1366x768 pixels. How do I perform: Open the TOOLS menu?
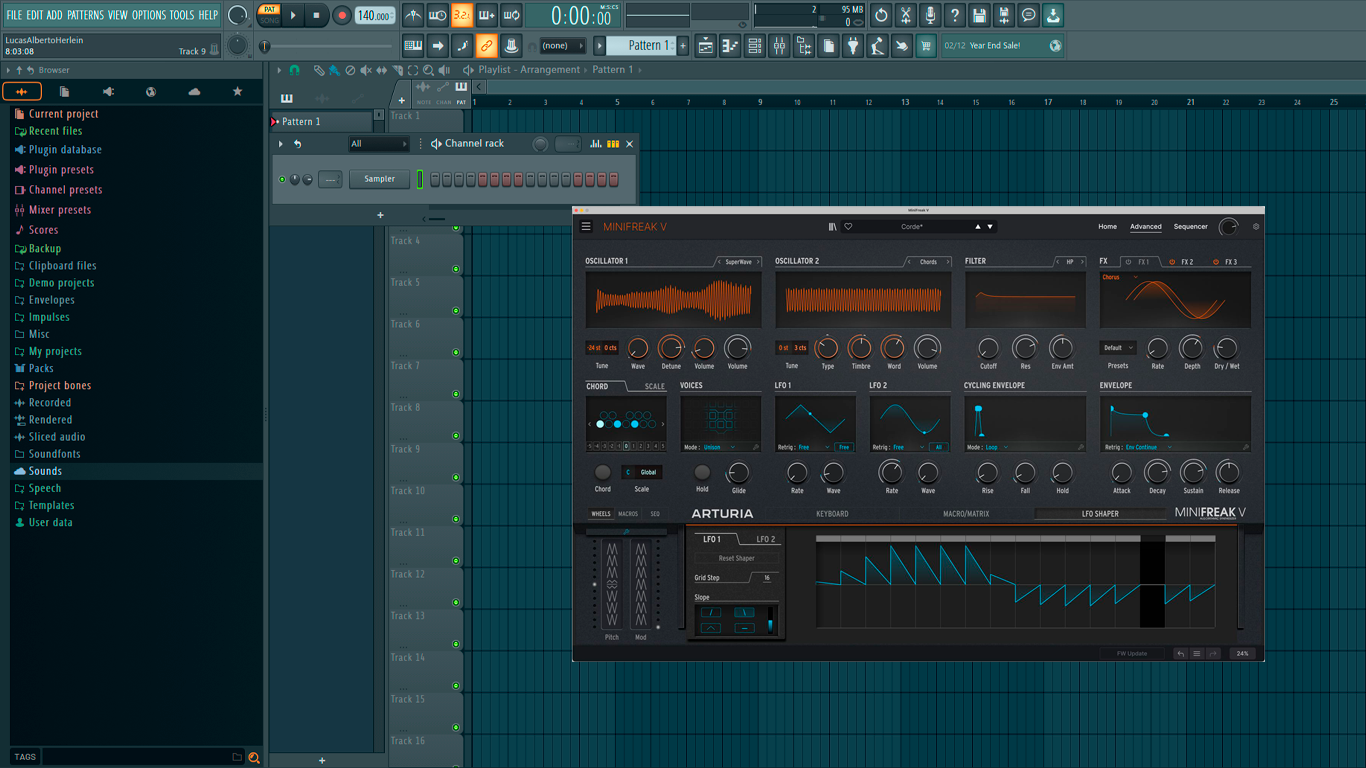click(182, 15)
